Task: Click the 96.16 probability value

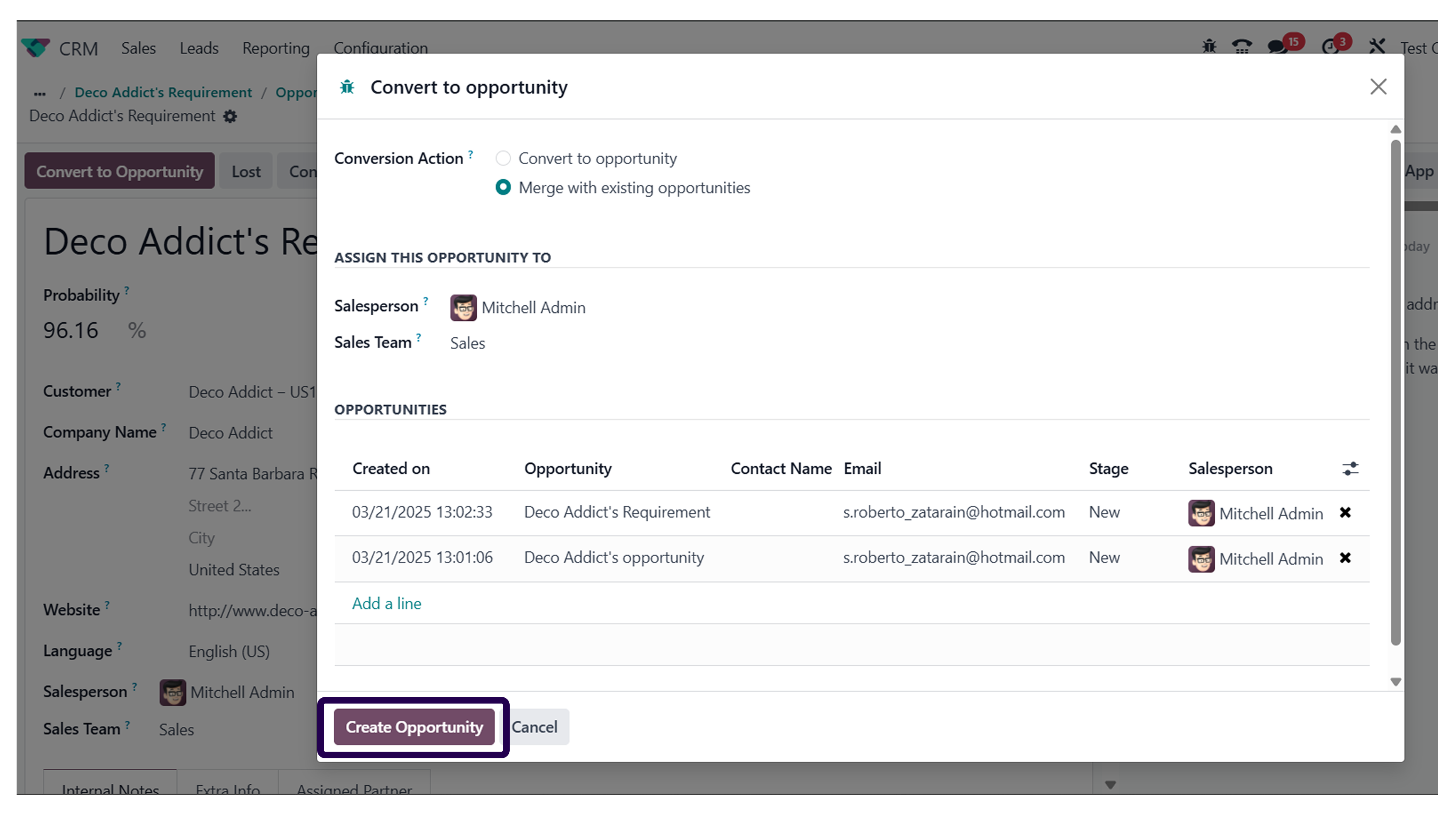Action: click(x=71, y=330)
